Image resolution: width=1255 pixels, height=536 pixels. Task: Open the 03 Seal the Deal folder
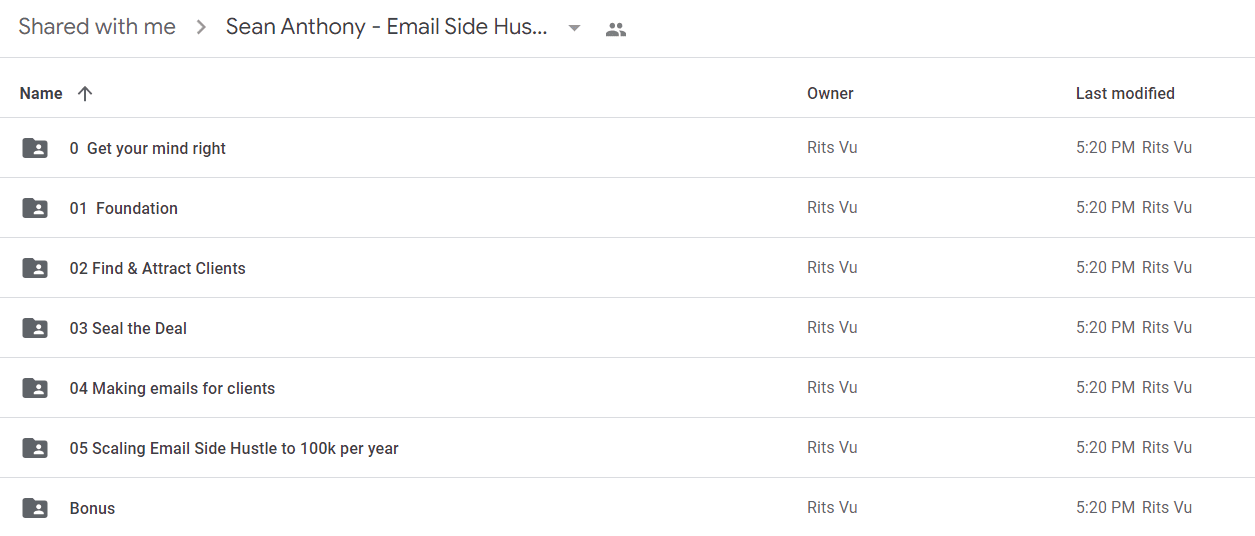click(128, 328)
